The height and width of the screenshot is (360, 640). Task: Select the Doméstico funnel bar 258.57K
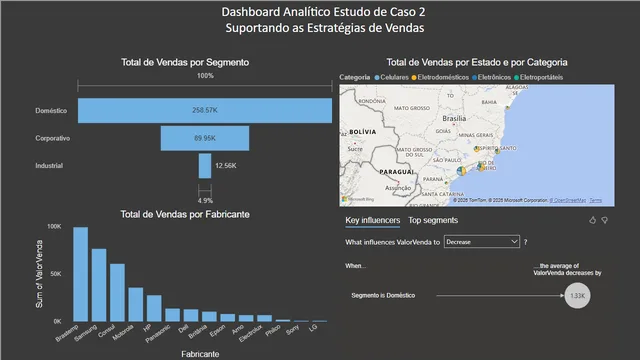pos(205,110)
